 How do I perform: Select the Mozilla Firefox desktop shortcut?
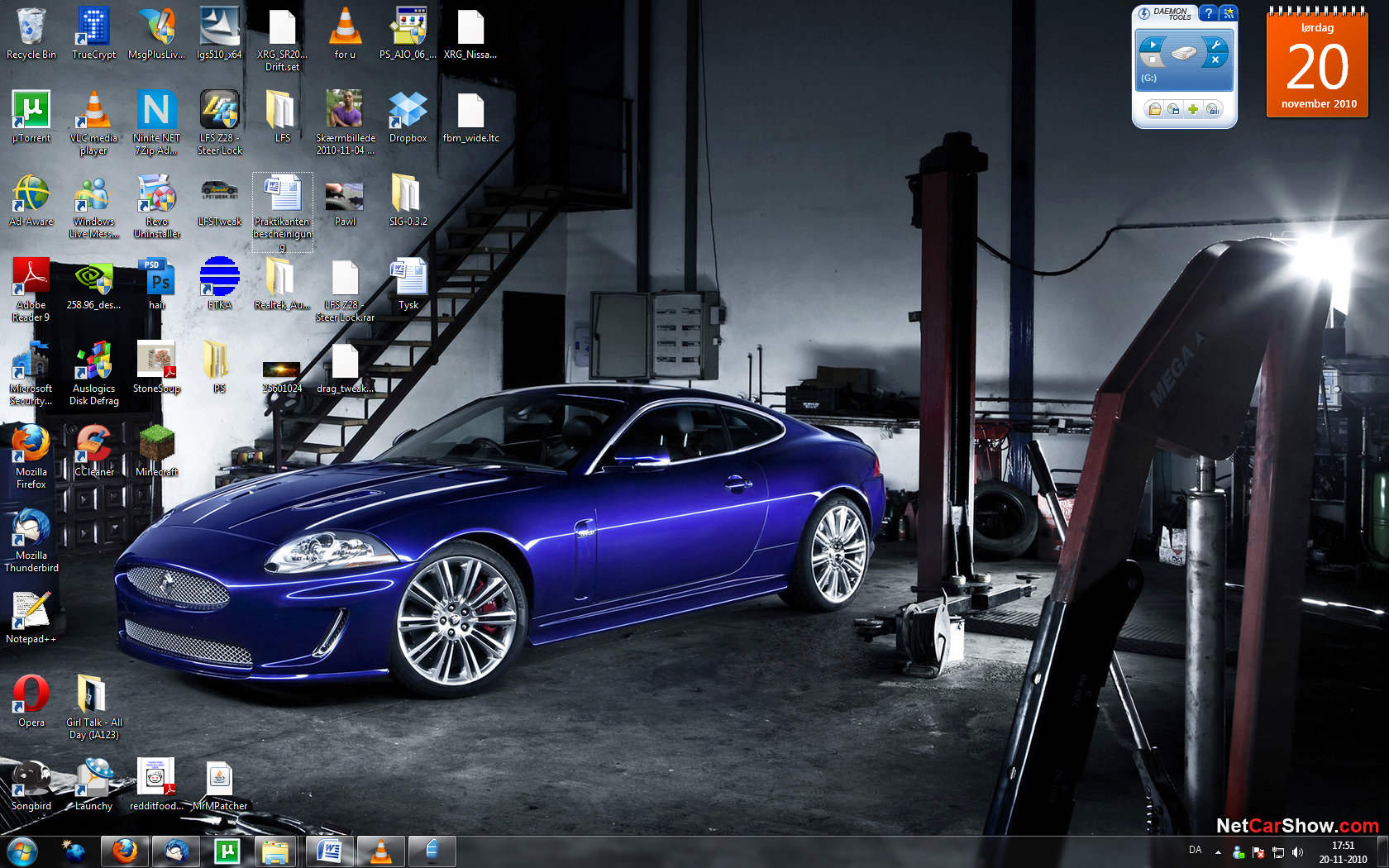(31, 457)
